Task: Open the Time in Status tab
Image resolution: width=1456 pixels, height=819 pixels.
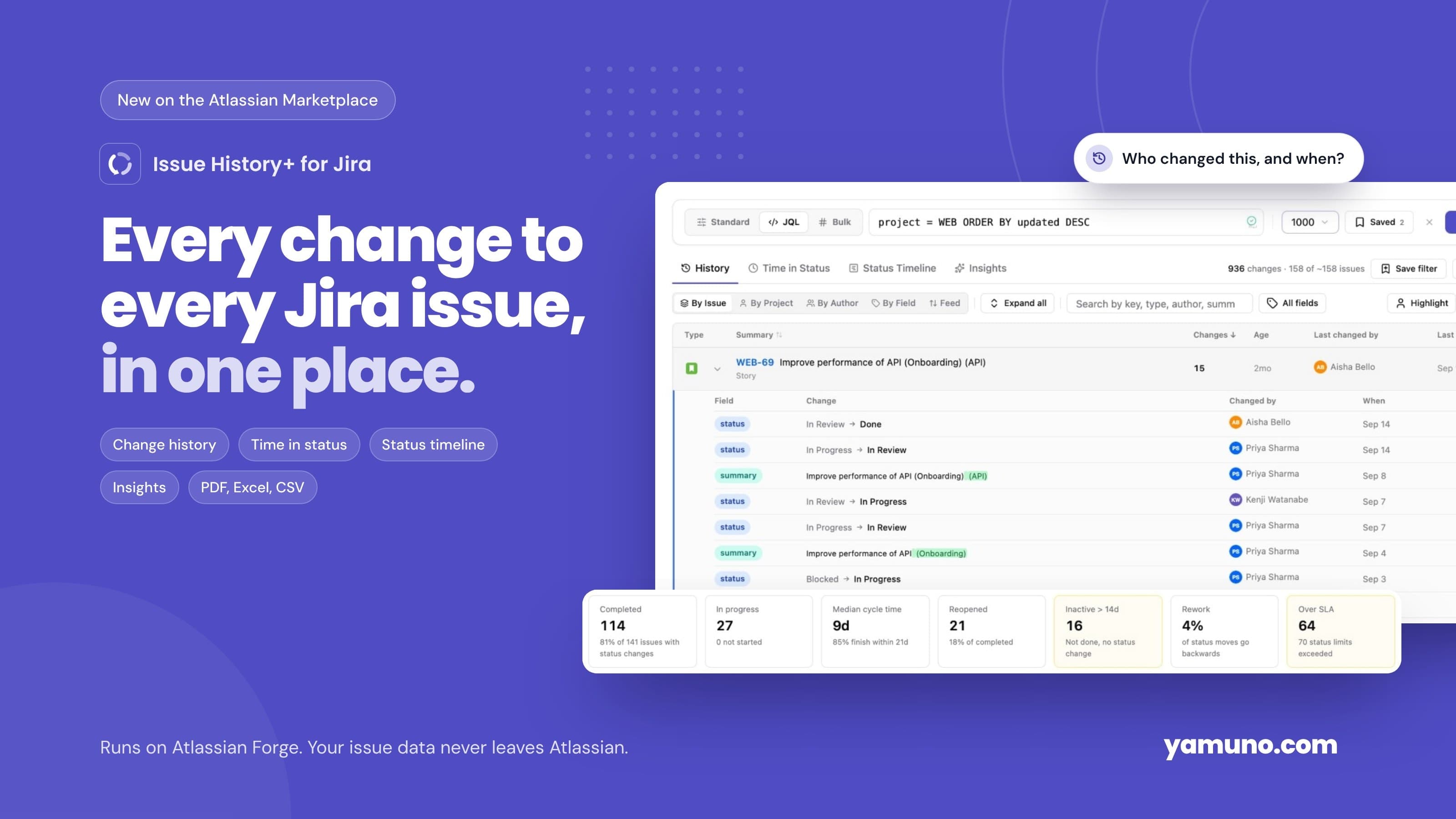Action: (x=789, y=268)
